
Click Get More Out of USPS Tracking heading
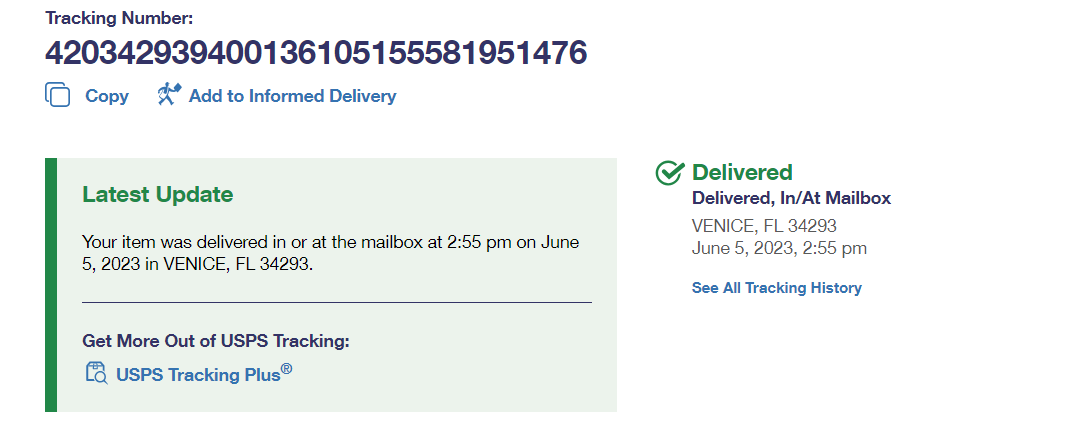(x=216, y=341)
